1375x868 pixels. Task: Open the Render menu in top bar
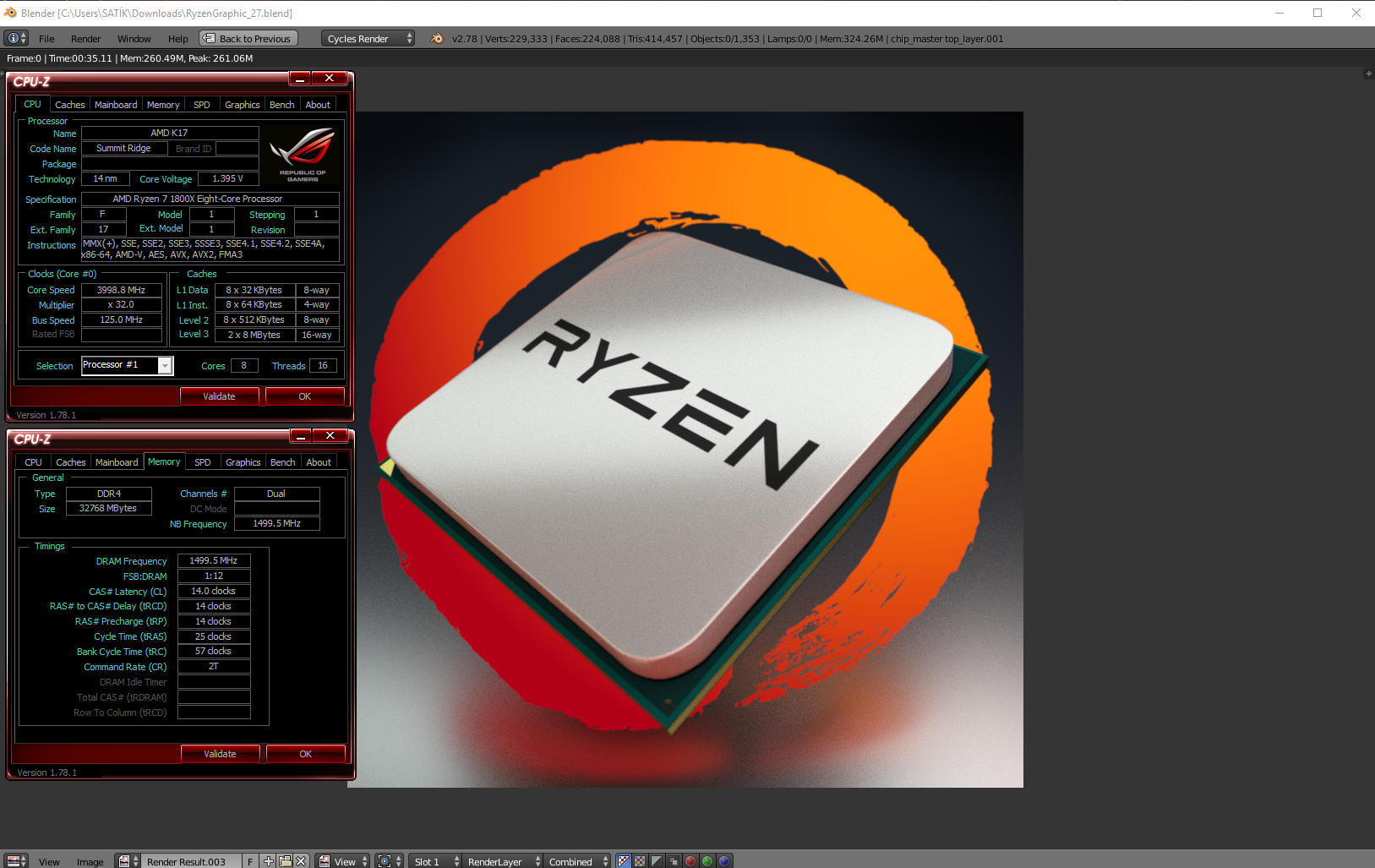pos(85,39)
